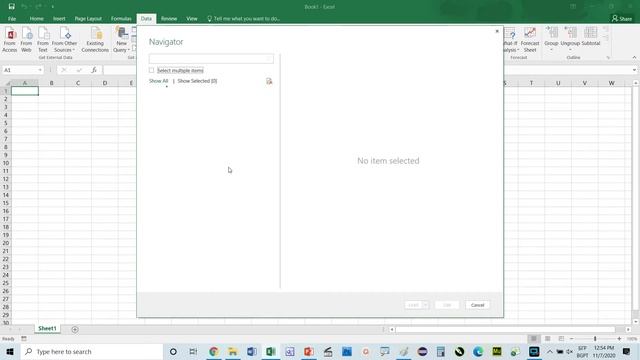Click the Navigator refresh icon

click(x=269, y=81)
